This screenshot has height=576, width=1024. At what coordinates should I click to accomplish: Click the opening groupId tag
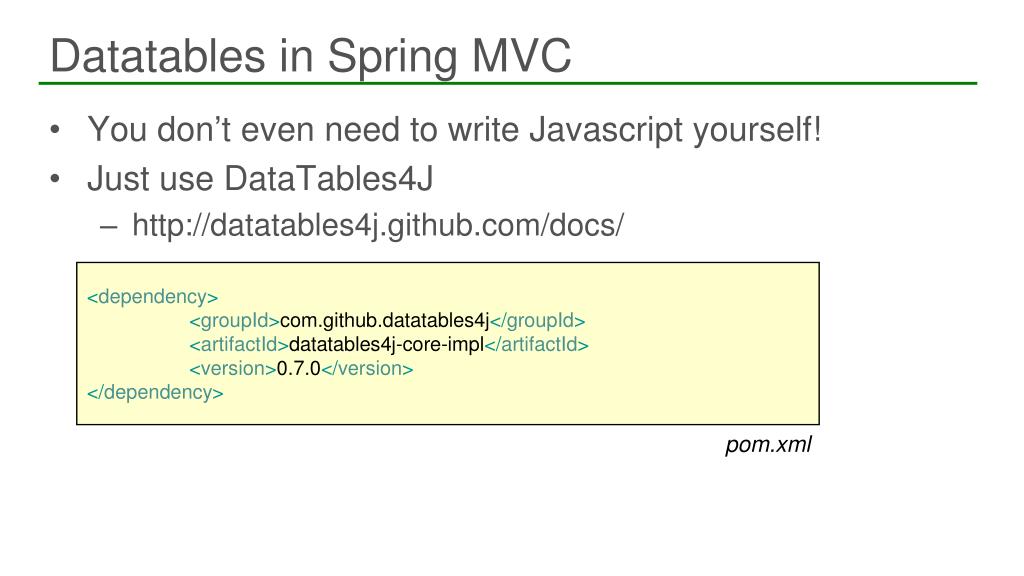234,321
